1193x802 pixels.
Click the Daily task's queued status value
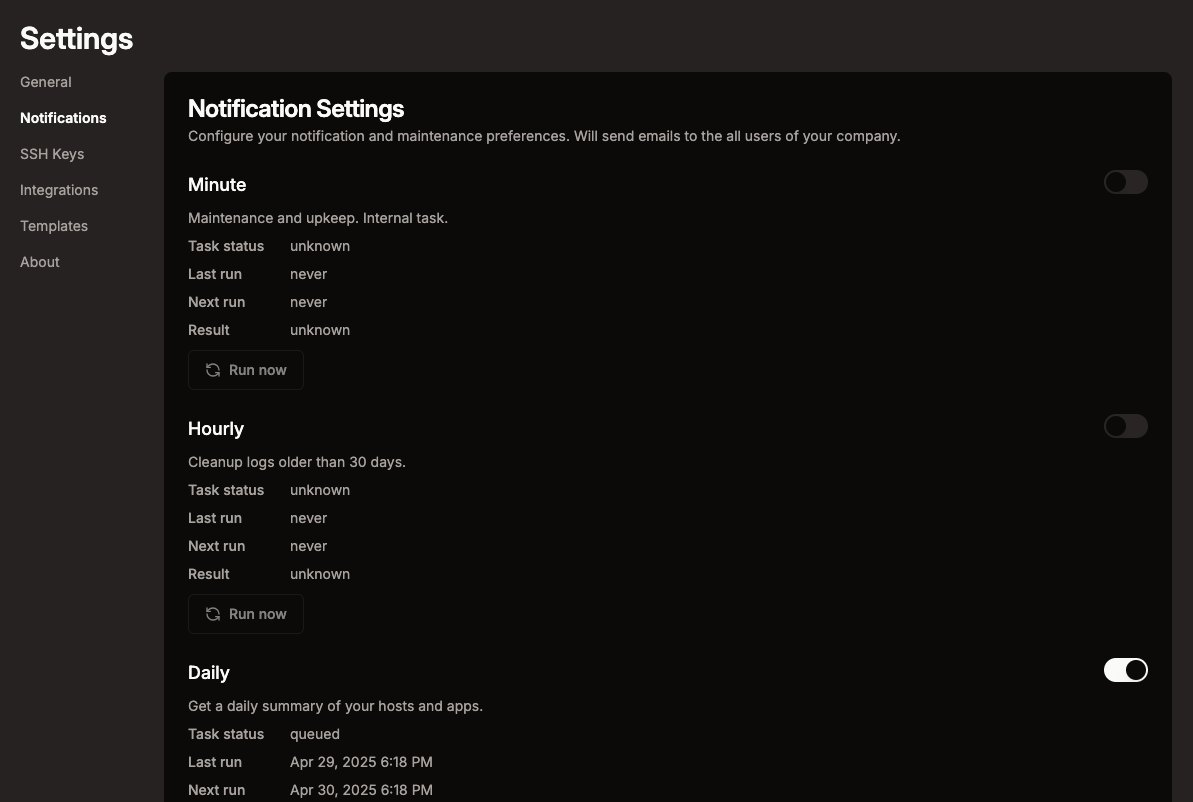(315, 734)
